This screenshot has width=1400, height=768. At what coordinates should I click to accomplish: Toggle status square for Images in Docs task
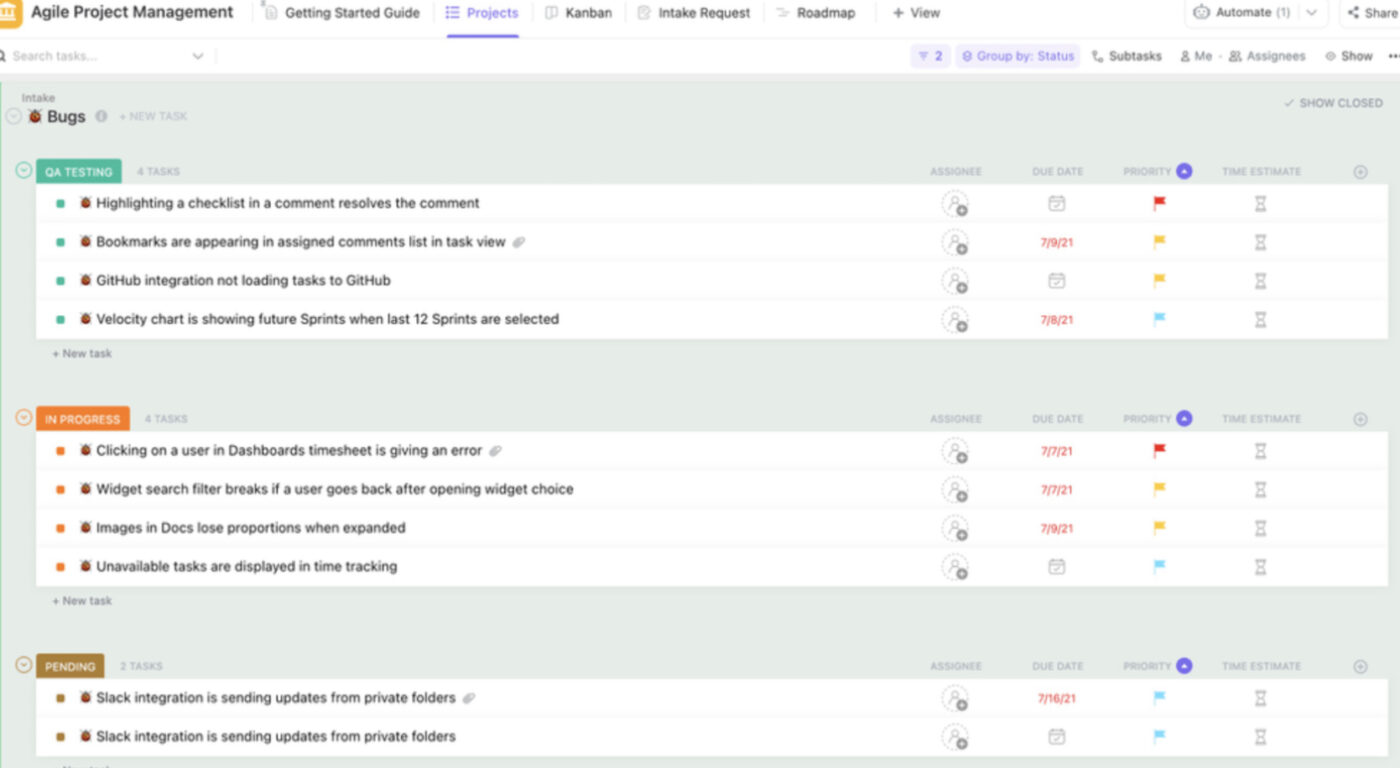click(60, 528)
